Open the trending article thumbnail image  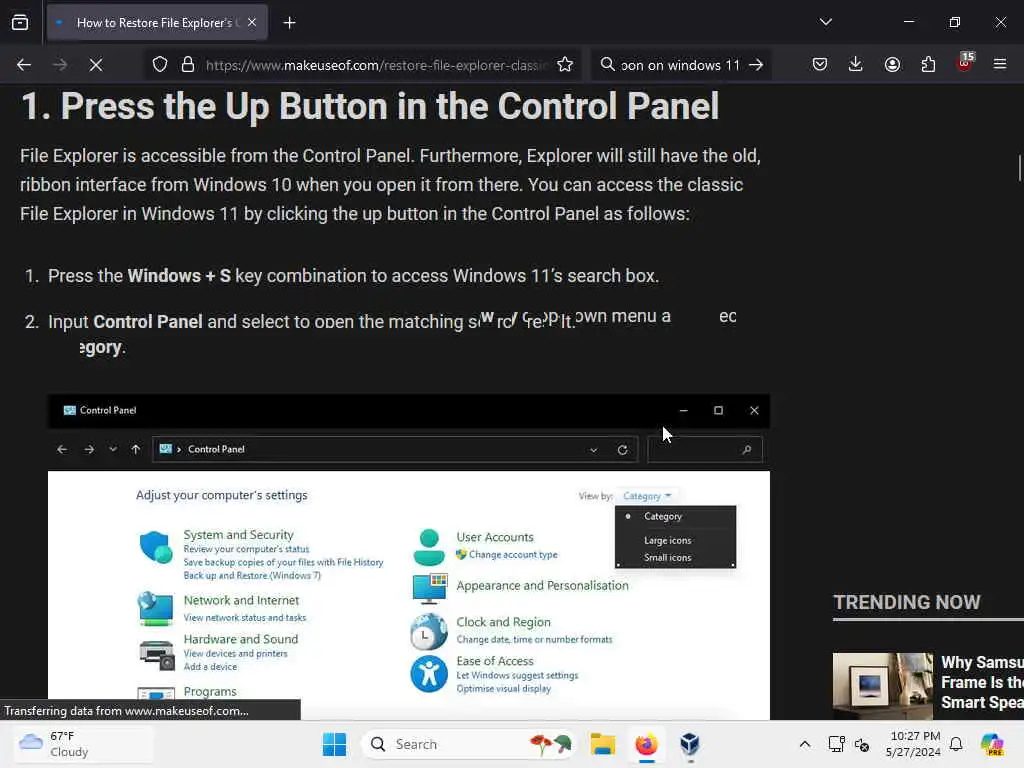(883, 686)
